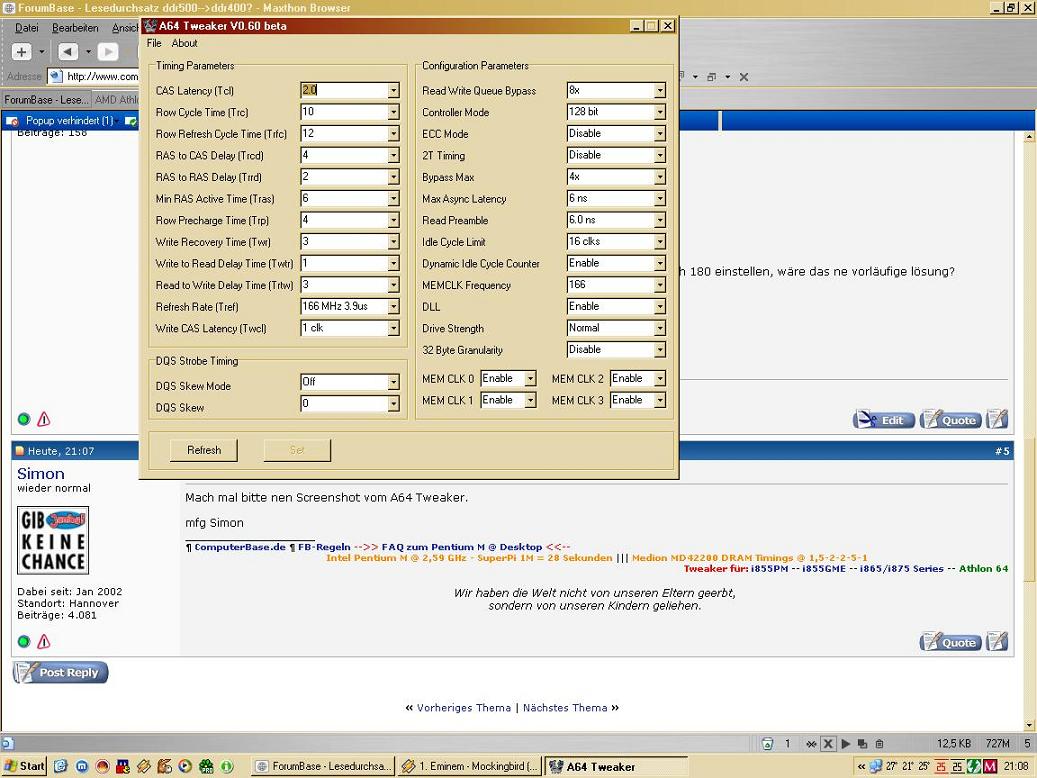The height and width of the screenshot is (778, 1037).
Task: Change the MEM CLK 3 Enable setting
Action: (x=638, y=400)
